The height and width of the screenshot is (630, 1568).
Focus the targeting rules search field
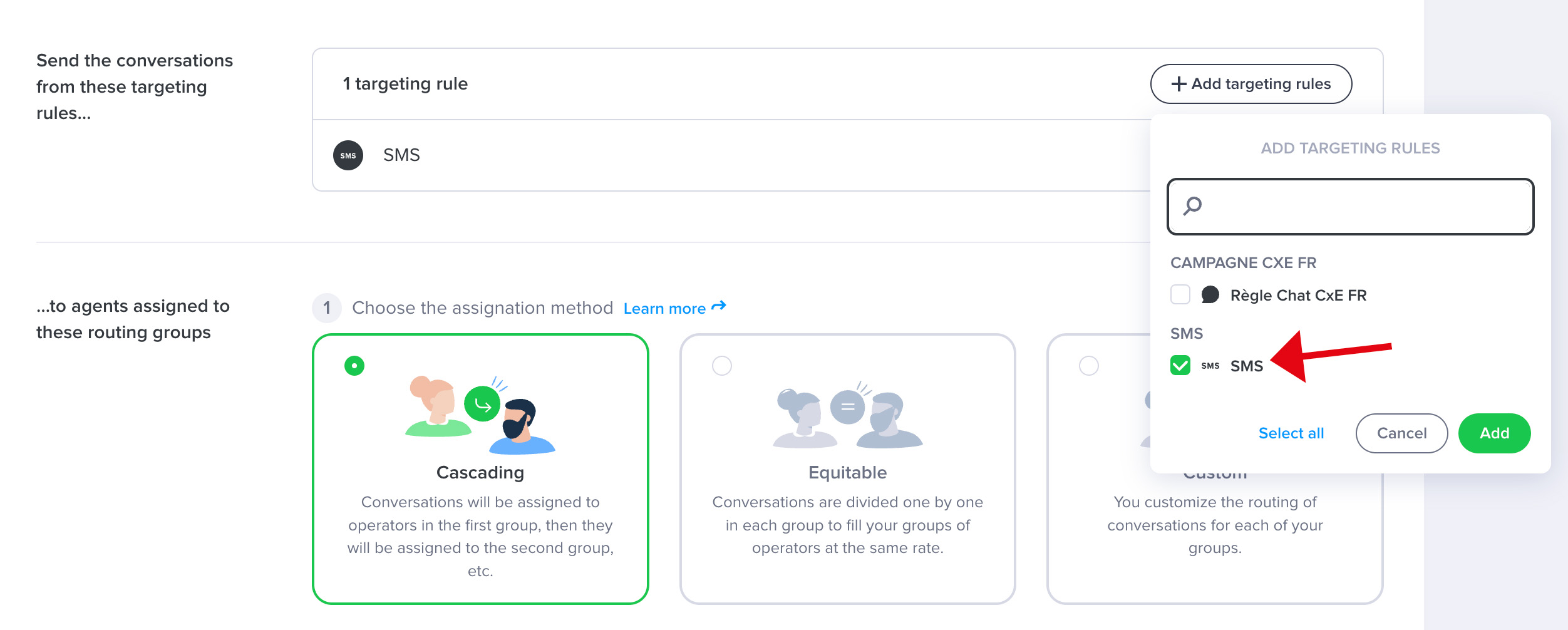[1351, 207]
